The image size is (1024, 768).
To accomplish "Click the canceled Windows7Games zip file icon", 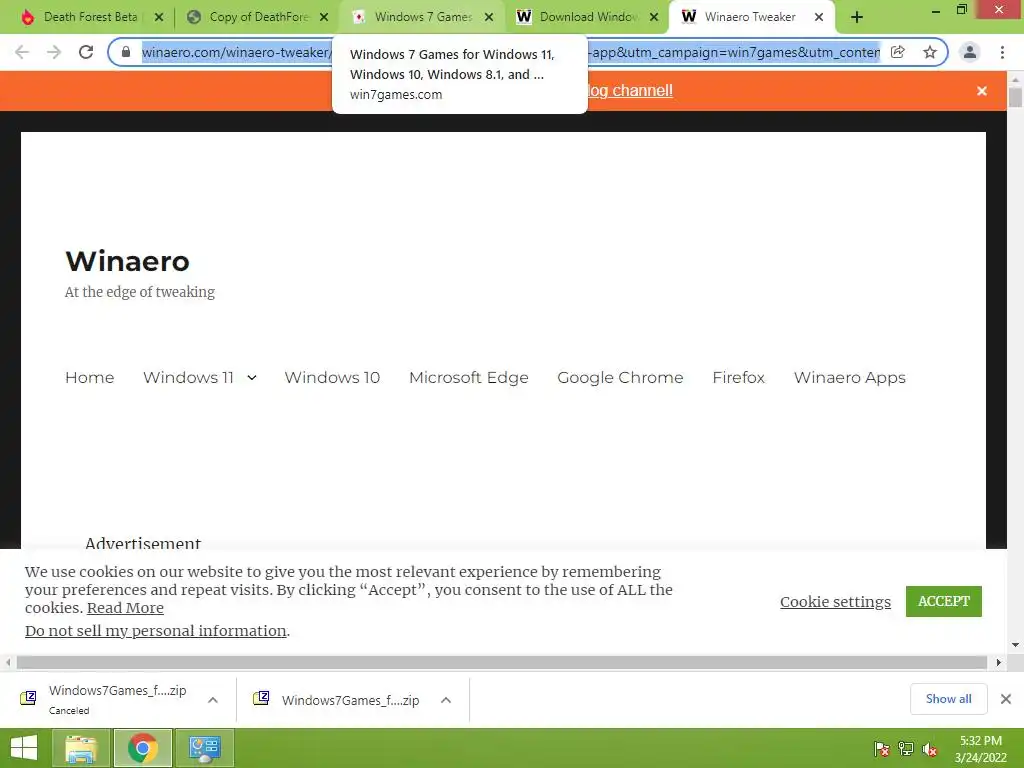I will tap(28, 698).
